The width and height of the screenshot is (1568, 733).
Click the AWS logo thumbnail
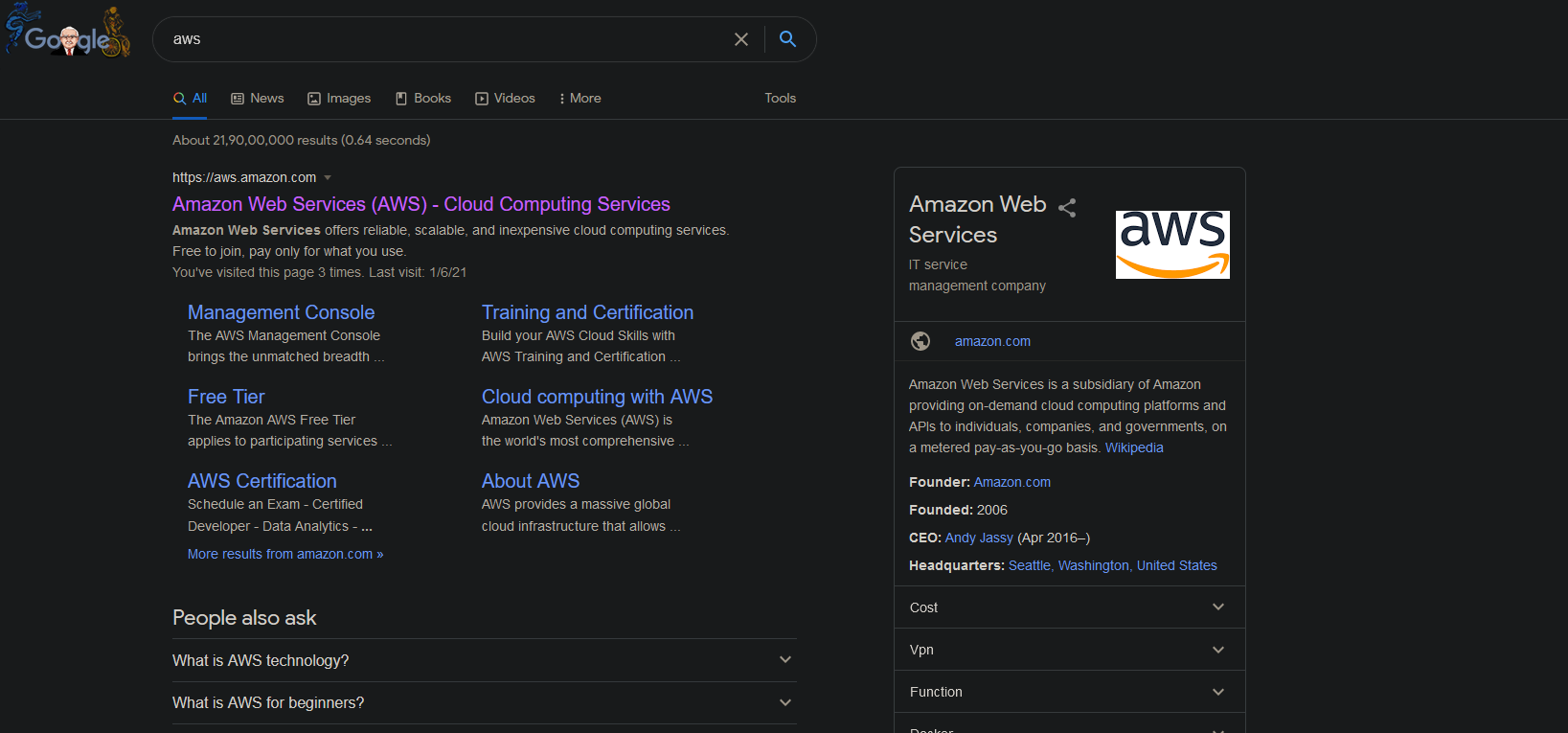coord(1172,244)
